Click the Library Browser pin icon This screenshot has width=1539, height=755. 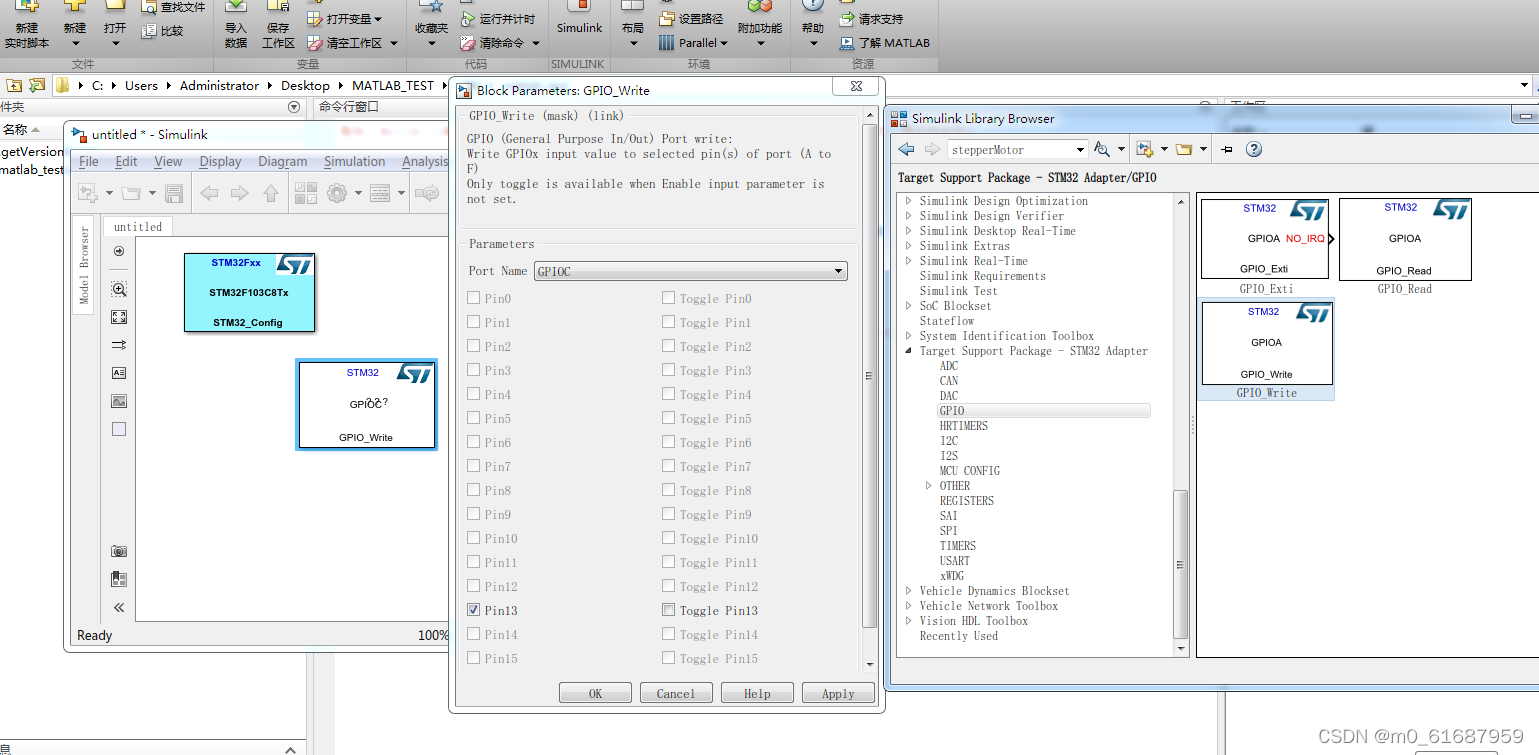1227,149
